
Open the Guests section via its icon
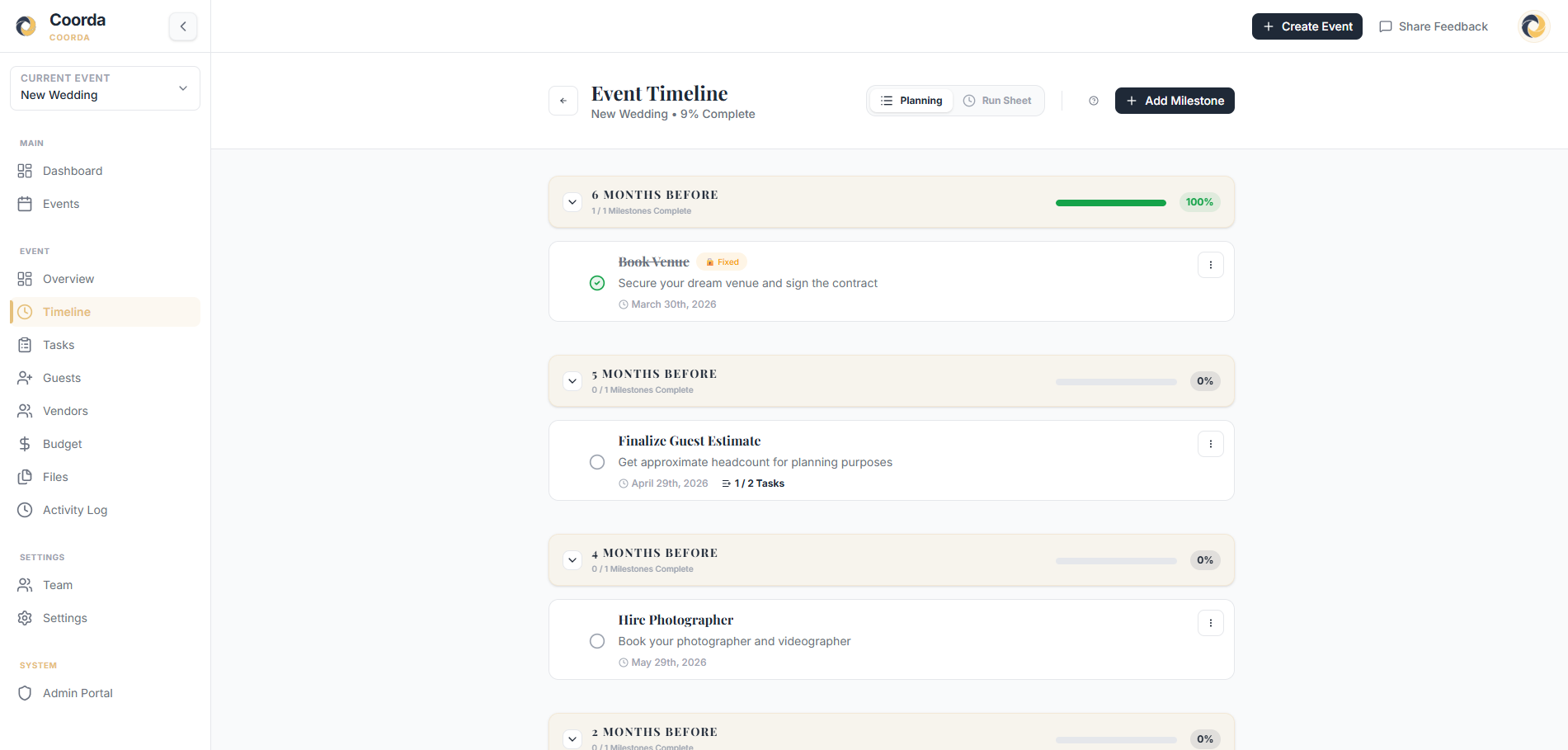(26, 378)
